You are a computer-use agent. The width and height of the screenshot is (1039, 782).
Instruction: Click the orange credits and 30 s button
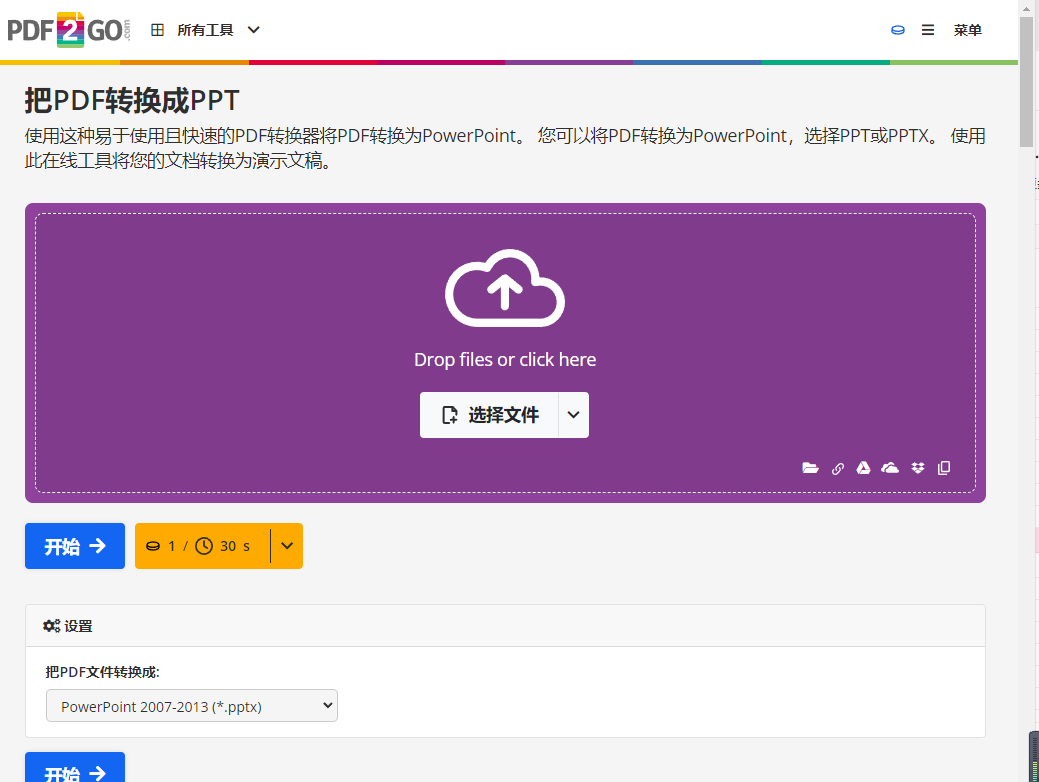click(203, 546)
